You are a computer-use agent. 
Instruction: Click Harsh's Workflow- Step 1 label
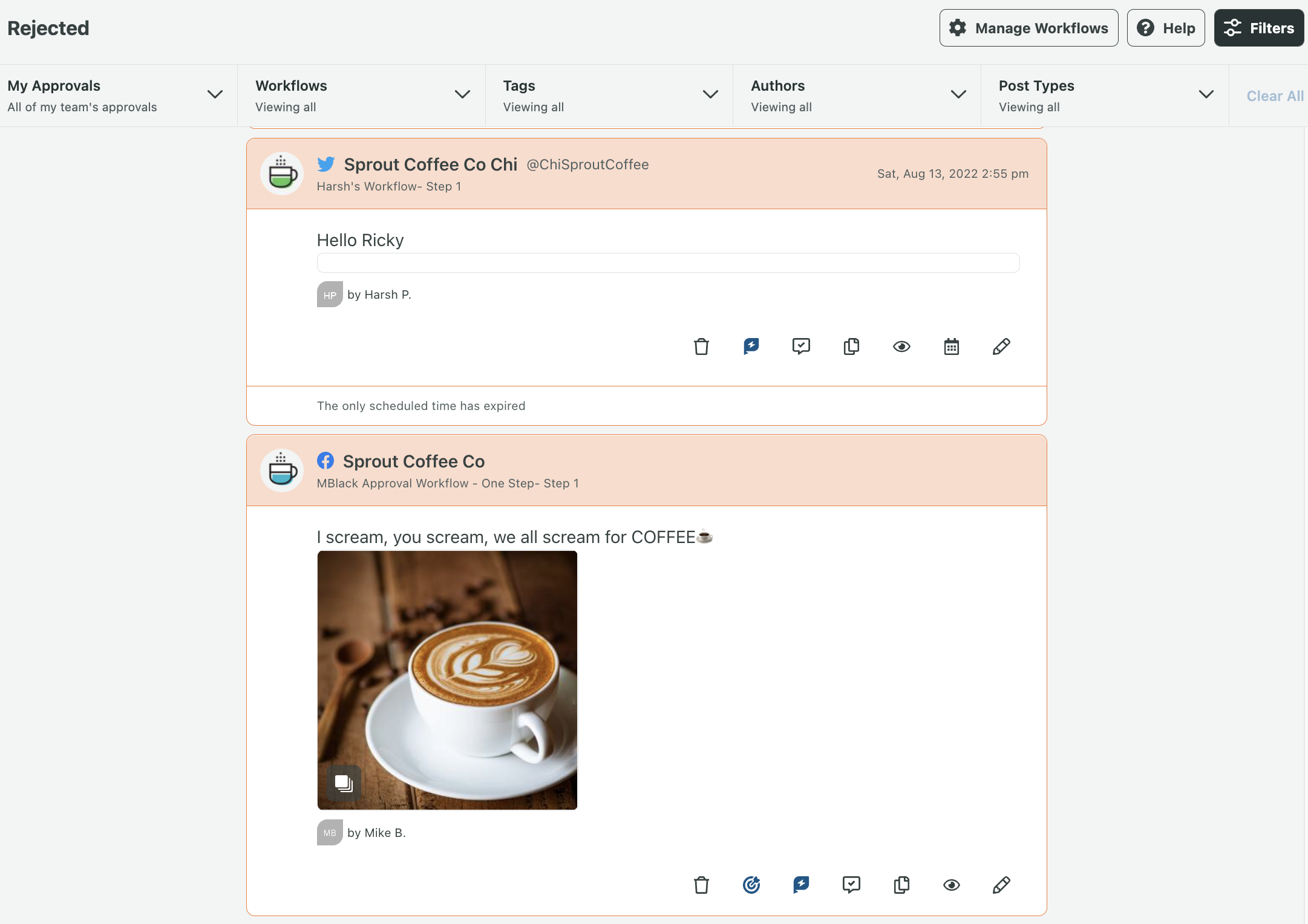point(389,186)
